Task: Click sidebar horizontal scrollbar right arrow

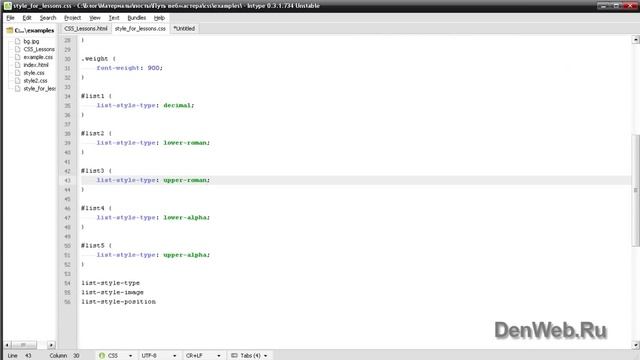Action: pyautogui.click(x=51, y=345)
